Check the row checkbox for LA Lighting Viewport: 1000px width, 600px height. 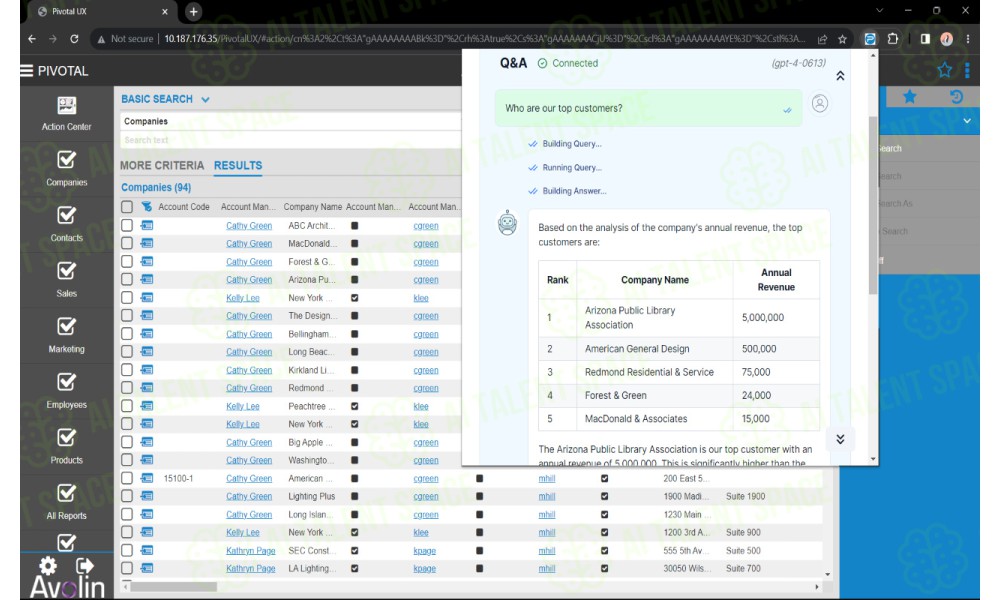point(127,568)
